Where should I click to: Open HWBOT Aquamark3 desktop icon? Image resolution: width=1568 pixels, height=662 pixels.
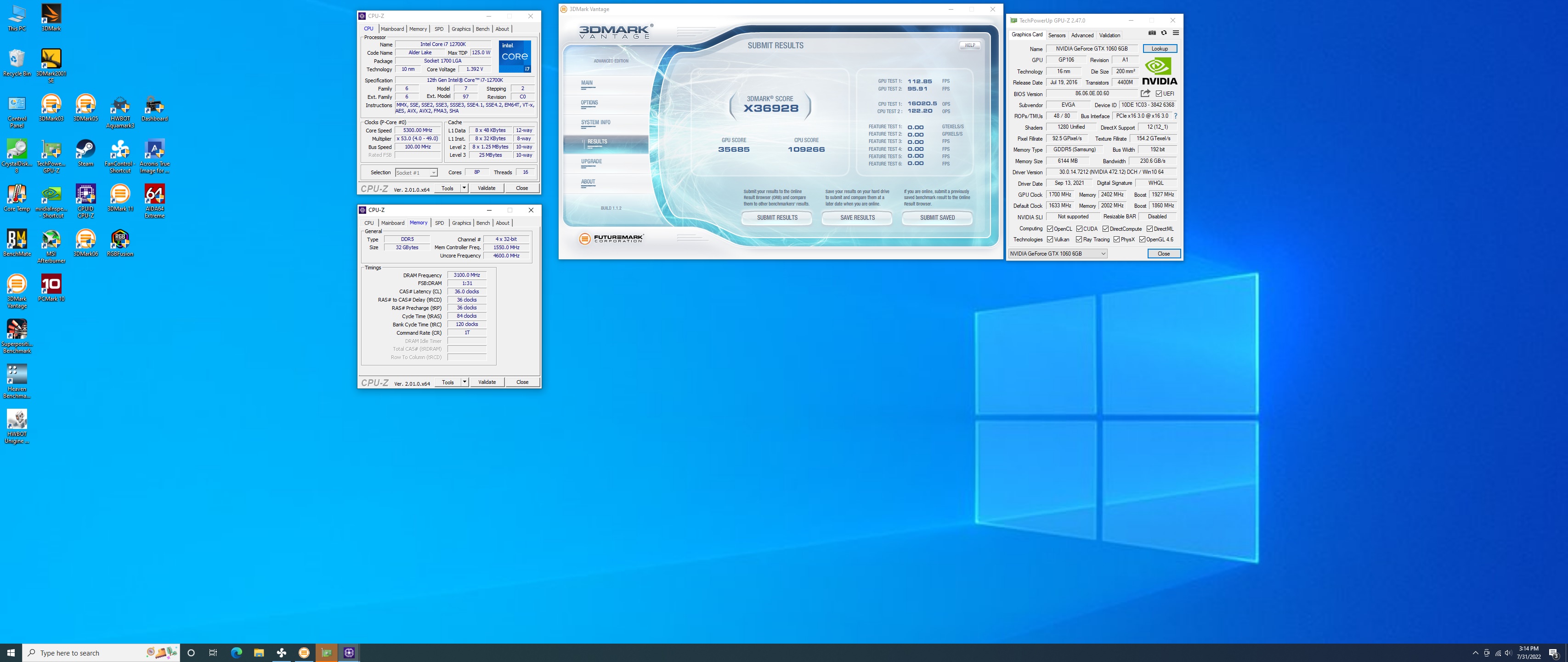tap(120, 111)
